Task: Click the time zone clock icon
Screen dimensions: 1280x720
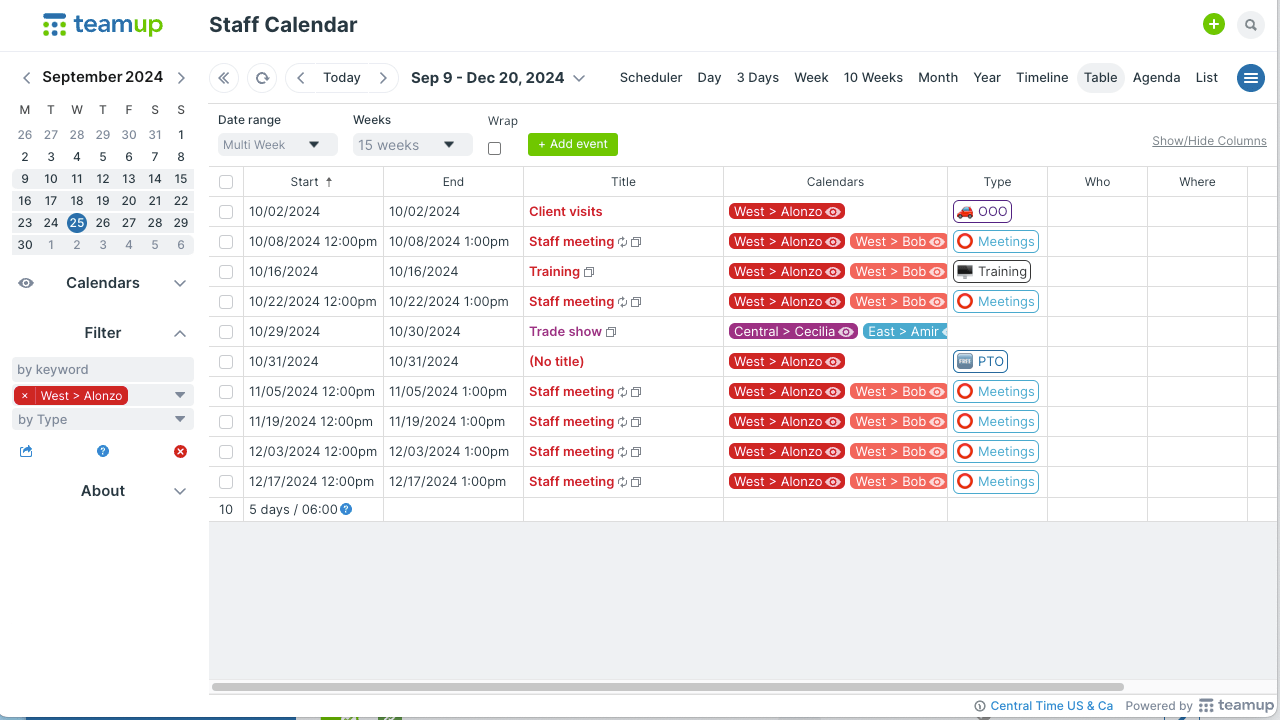Action: [980, 706]
